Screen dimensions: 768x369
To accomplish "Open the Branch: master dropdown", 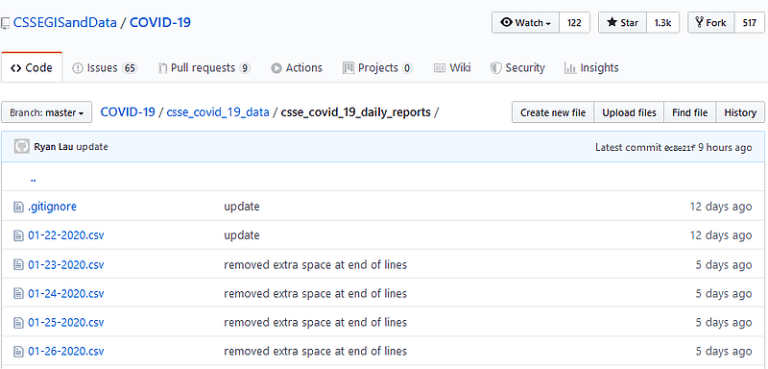I will point(47,113).
